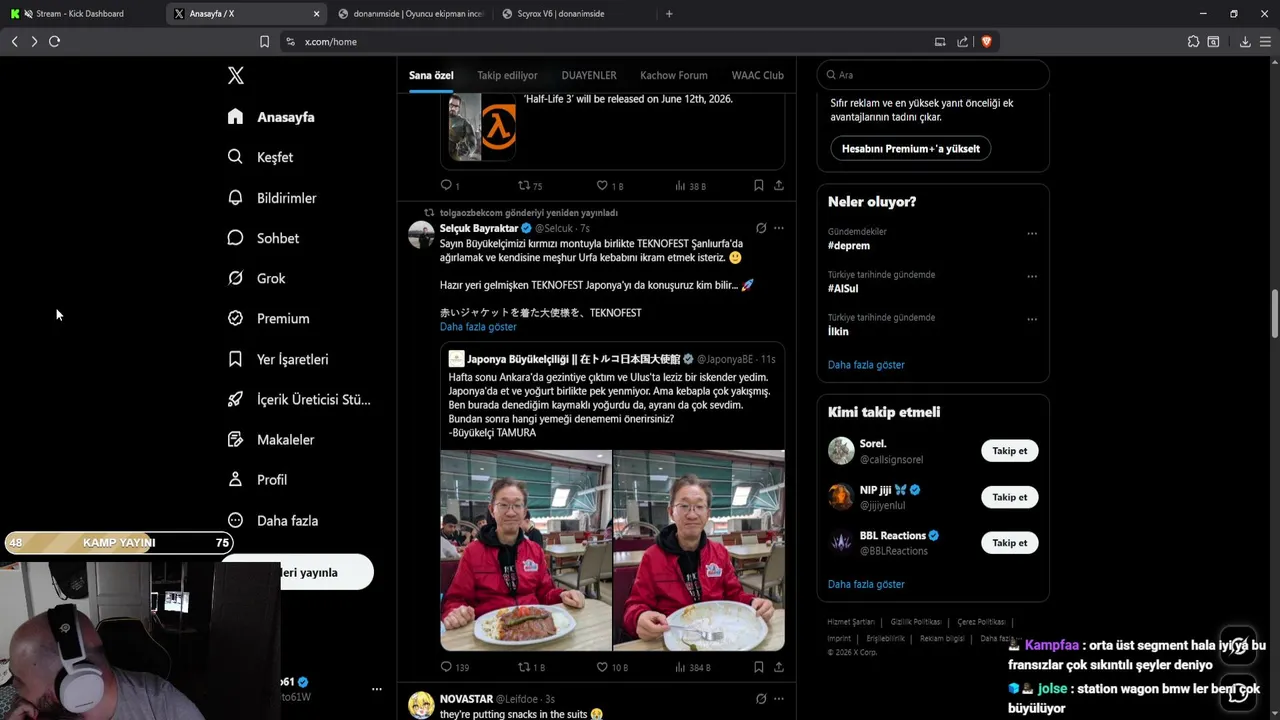
Task: Show more suggestions under Kimi takip etmeli
Action: [x=866, y=584]
